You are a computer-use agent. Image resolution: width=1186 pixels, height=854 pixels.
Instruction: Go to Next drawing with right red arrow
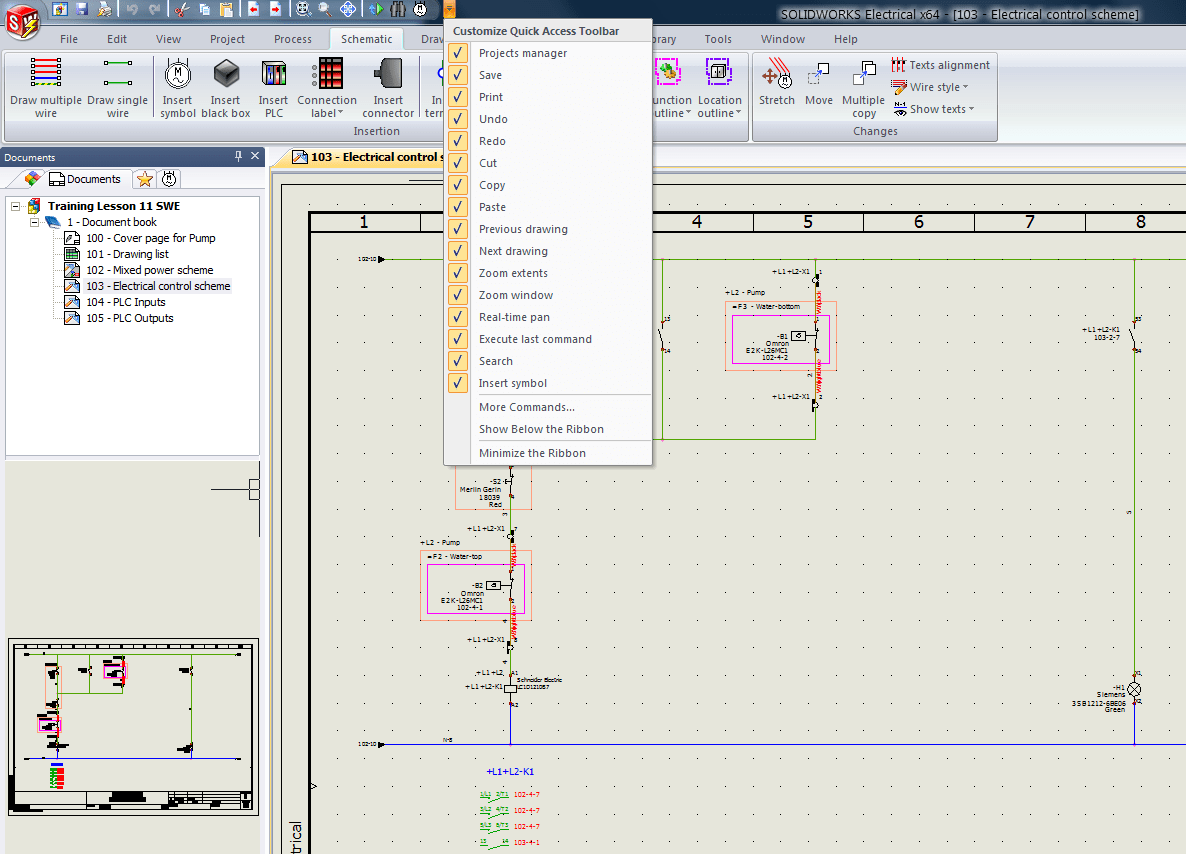[276, 9]
